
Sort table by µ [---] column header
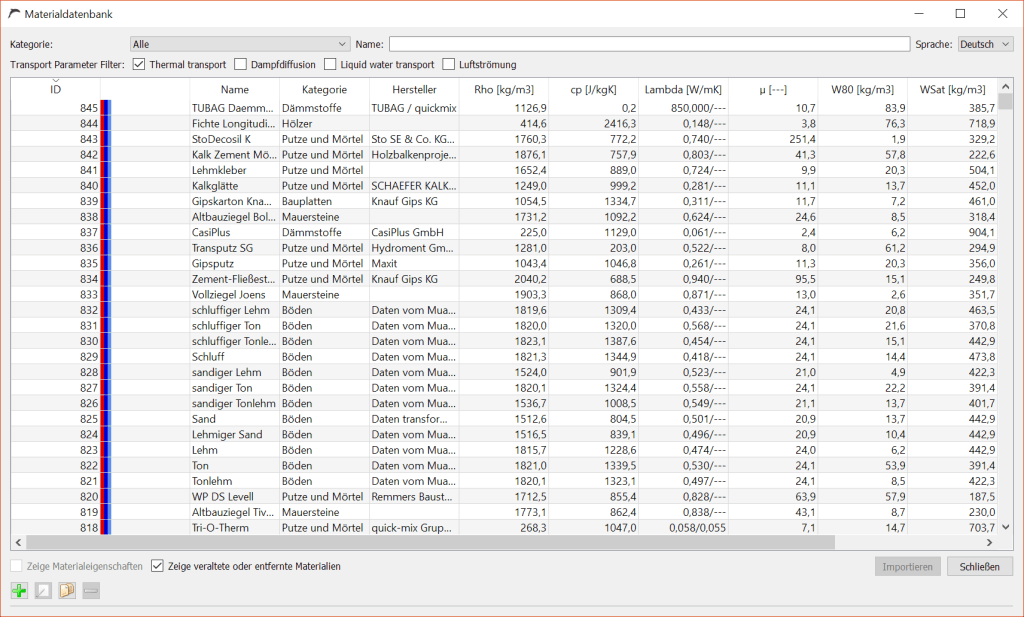773,89
